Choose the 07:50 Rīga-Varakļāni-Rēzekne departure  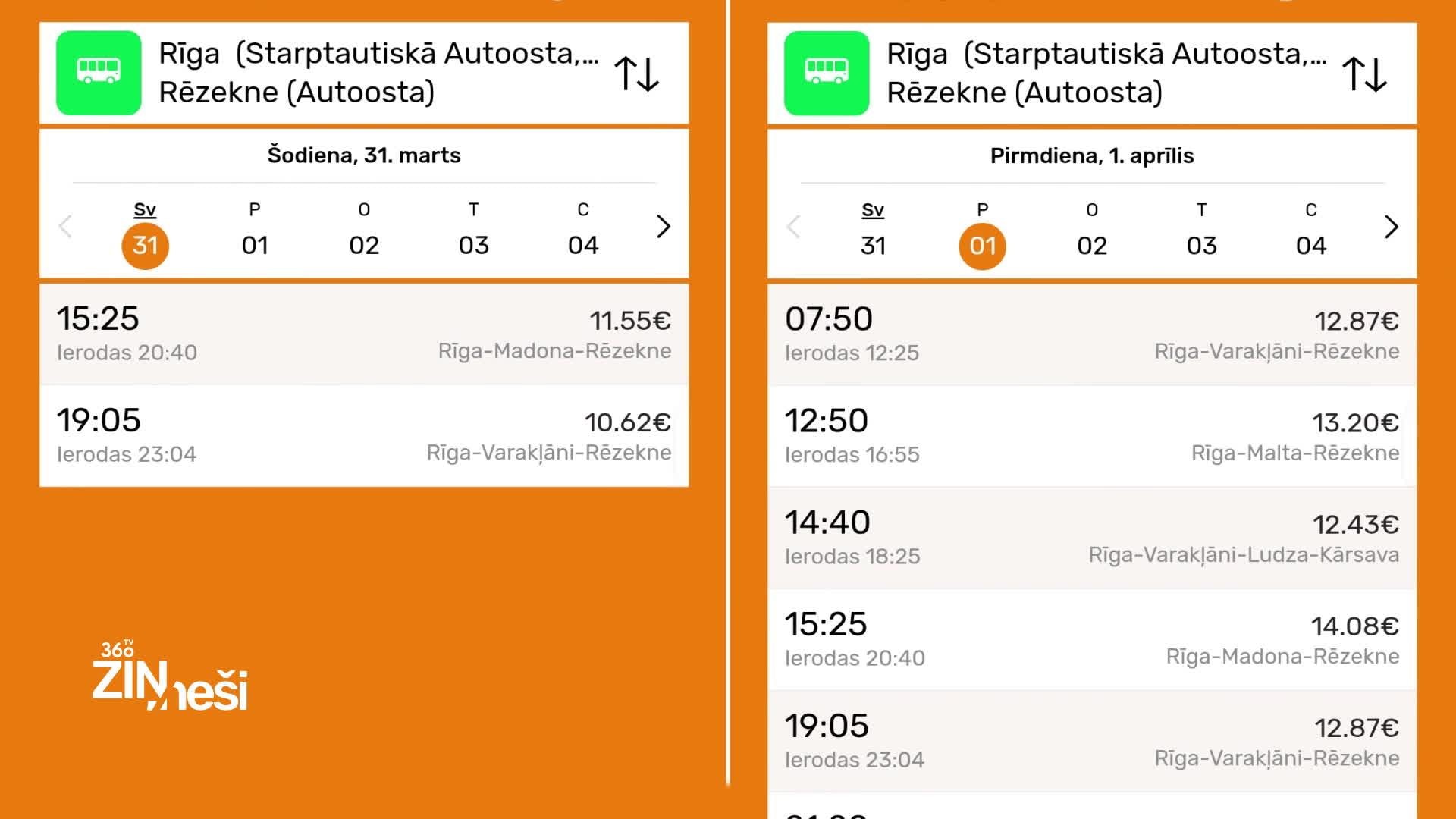coord(1092,334)
